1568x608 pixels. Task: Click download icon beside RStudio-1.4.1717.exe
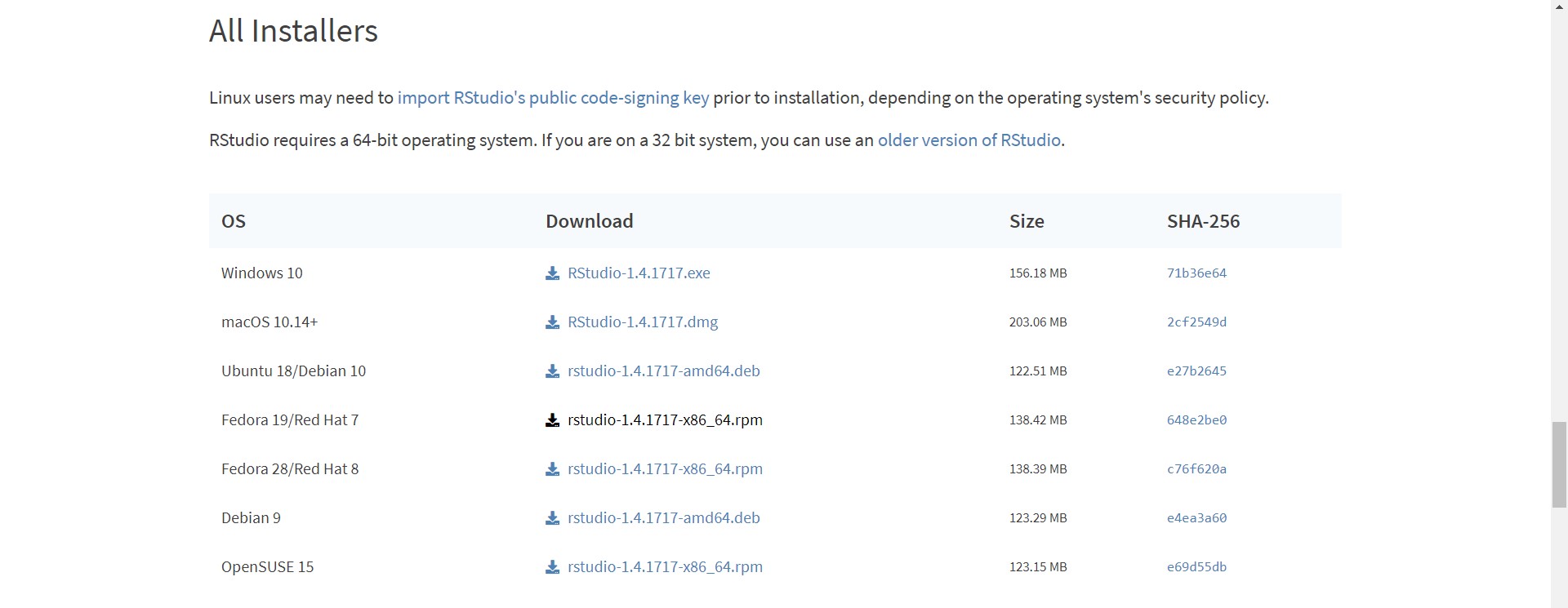(x=552, y=273)
